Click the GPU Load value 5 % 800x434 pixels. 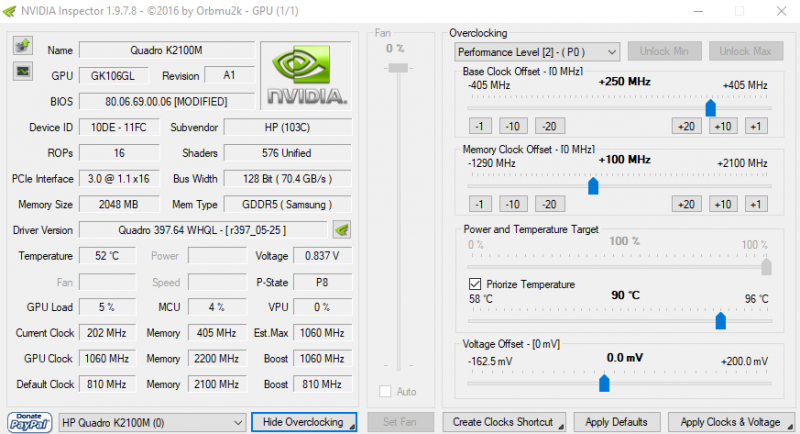tap(107, 308)
